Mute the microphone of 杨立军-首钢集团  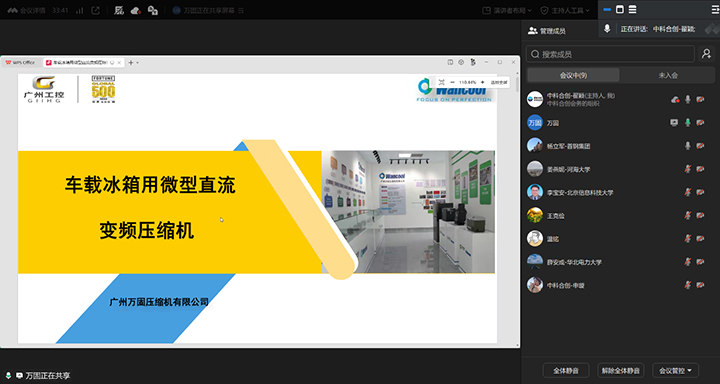[x=688, y=146]
